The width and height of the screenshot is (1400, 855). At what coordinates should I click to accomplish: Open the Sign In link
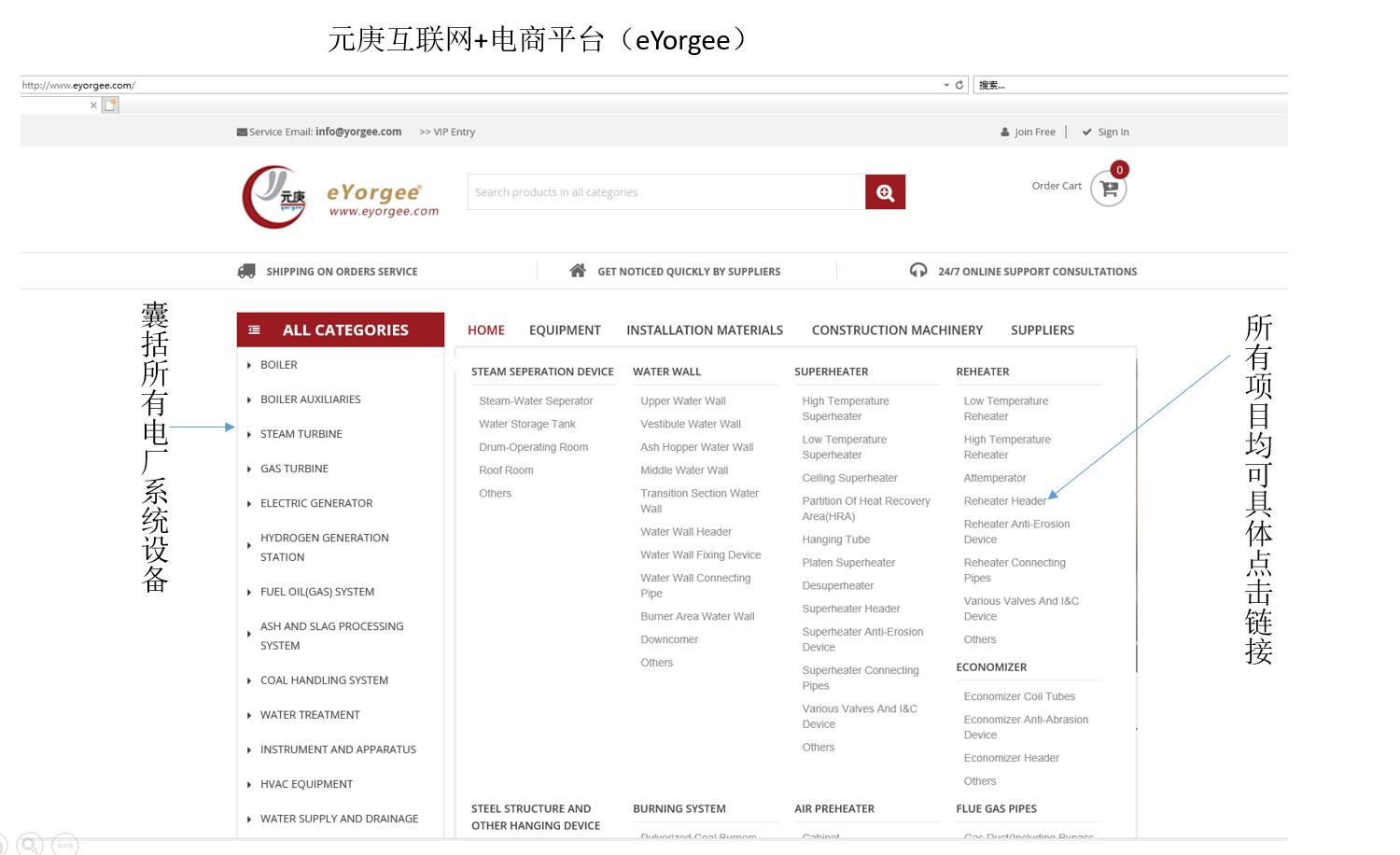pyautogui.click(x=1113, y=133)
